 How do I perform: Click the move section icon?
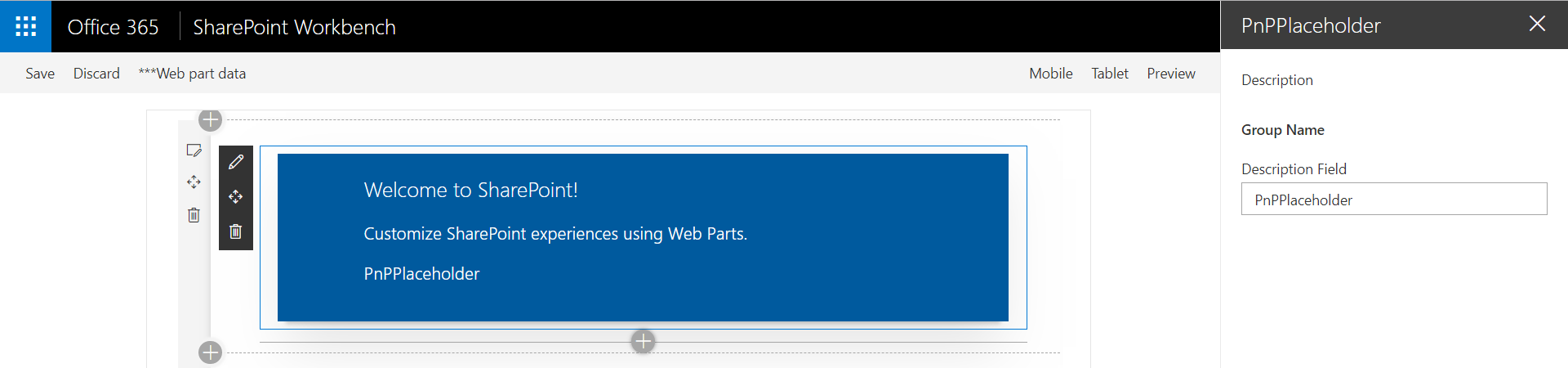click(194, 182)
